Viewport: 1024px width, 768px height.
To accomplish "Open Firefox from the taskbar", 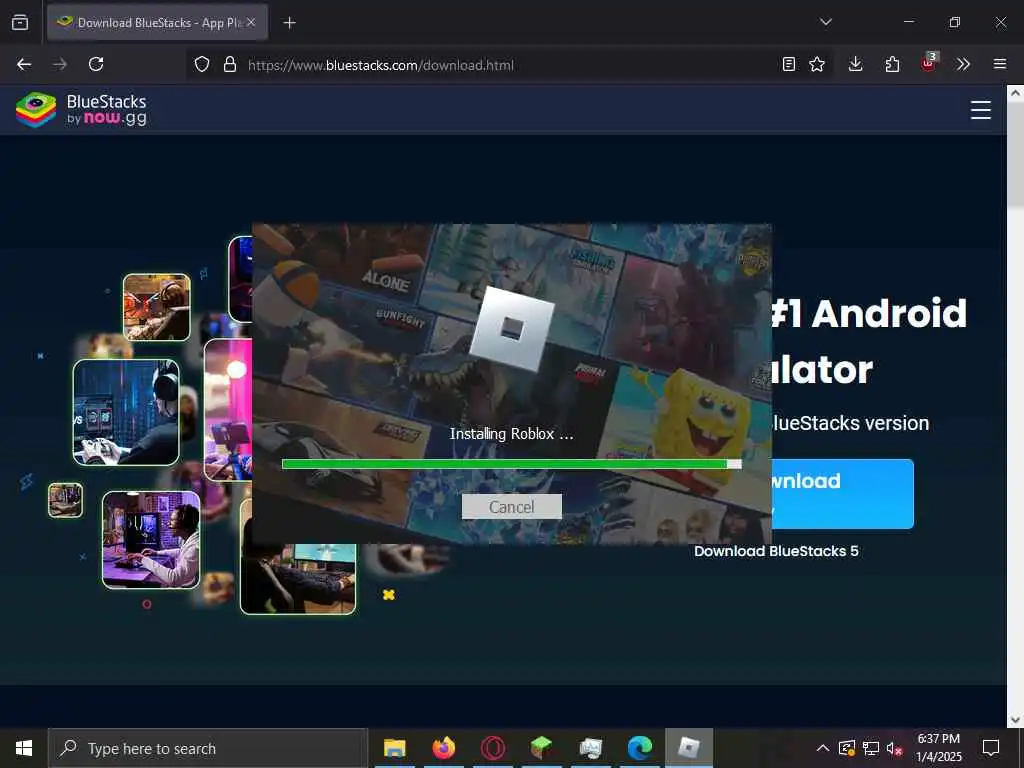I will [443, 748].
